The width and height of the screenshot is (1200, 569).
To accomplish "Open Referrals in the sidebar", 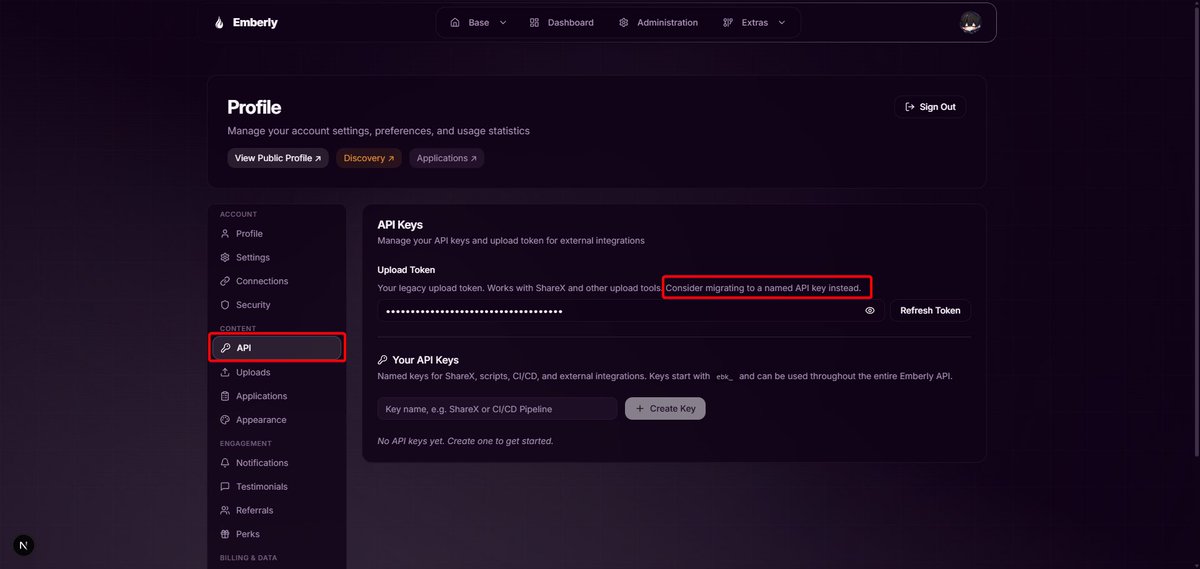I will (x=278, y=510).
